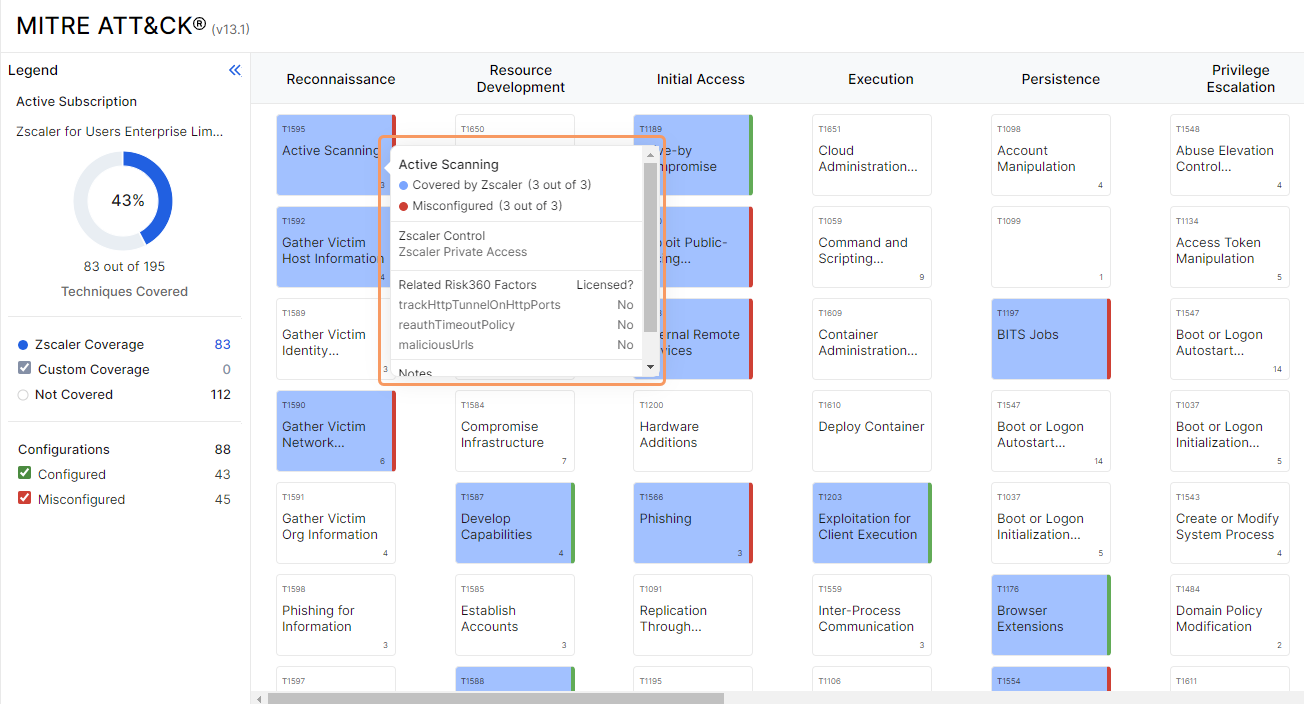Uncheck the Configured checkbox

[x=25, y=474]
